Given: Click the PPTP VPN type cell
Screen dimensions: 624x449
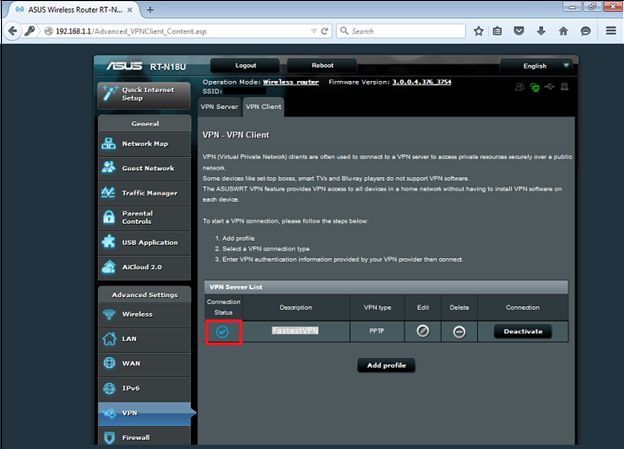Looking at the screenshot, I should [377, 331].
